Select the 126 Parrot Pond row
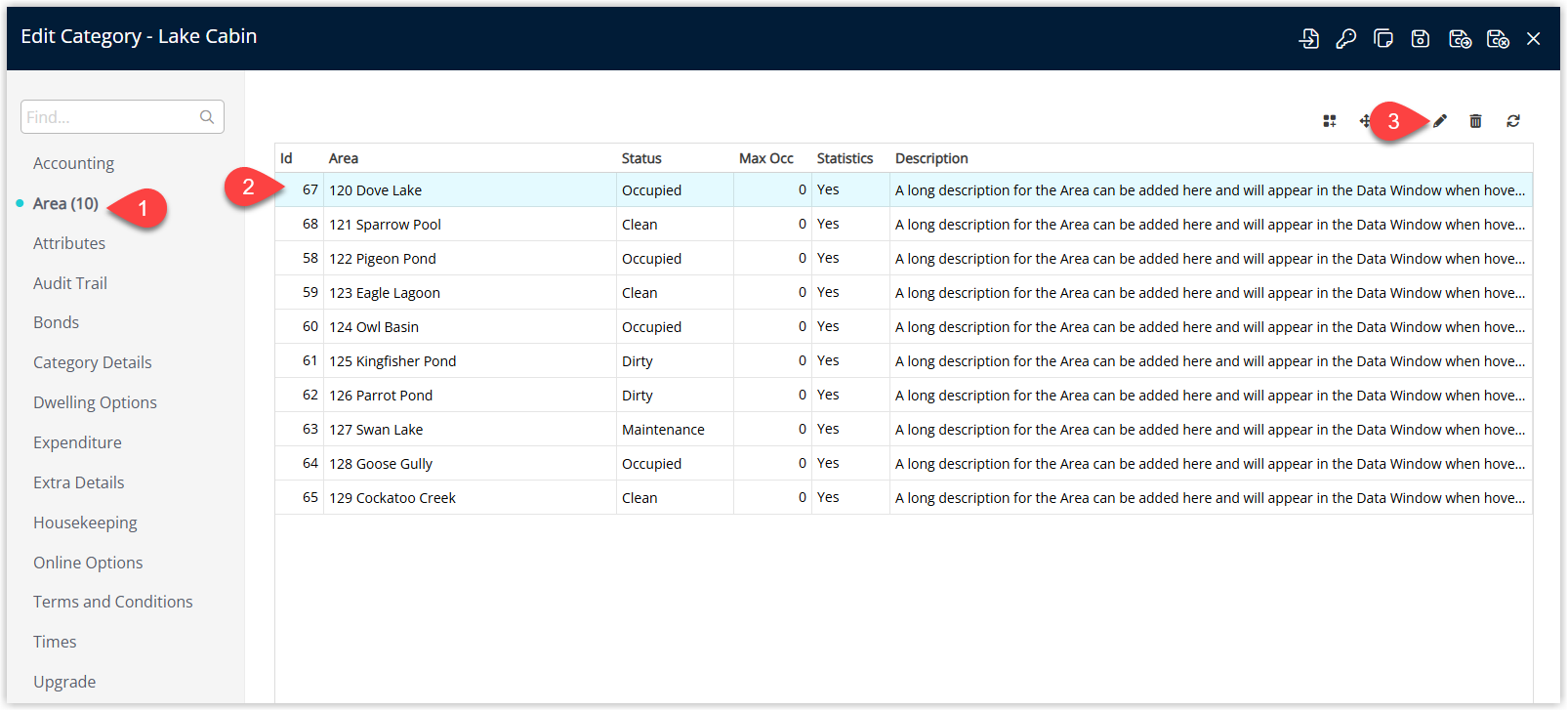 click(904, 395)
